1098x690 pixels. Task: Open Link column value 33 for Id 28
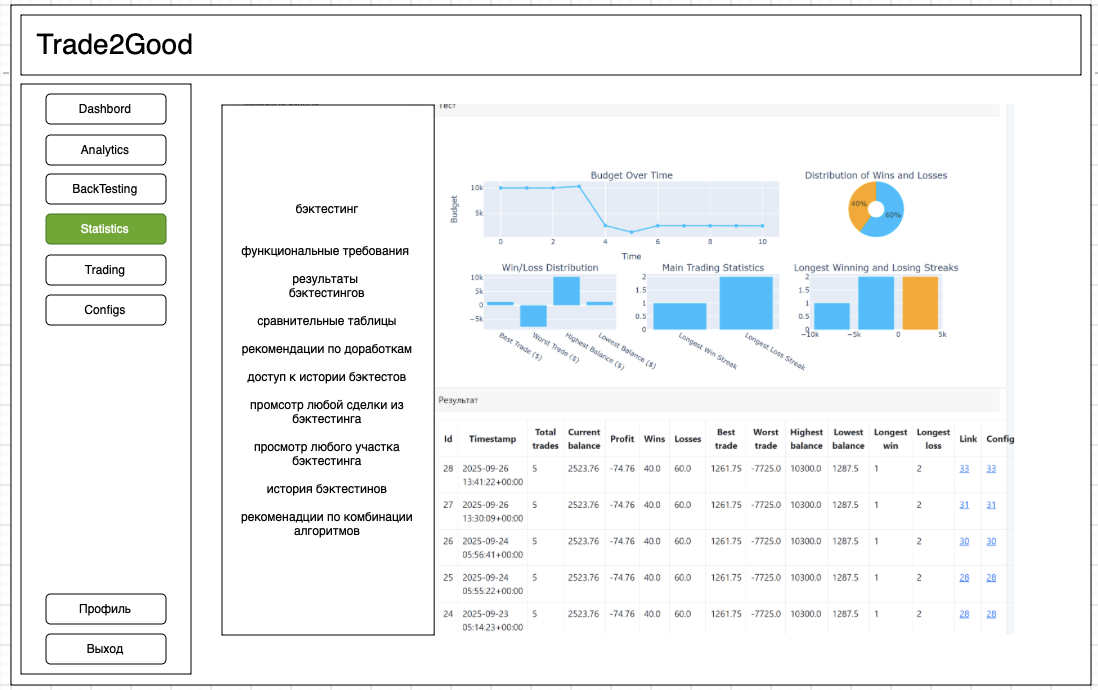coord(964,468)
